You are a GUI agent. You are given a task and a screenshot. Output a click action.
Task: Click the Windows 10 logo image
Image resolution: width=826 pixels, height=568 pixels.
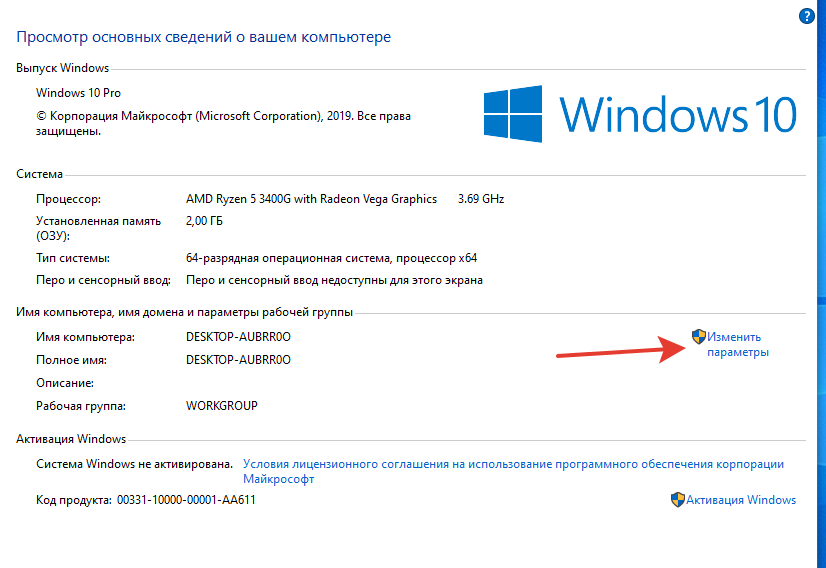(640, 114)
